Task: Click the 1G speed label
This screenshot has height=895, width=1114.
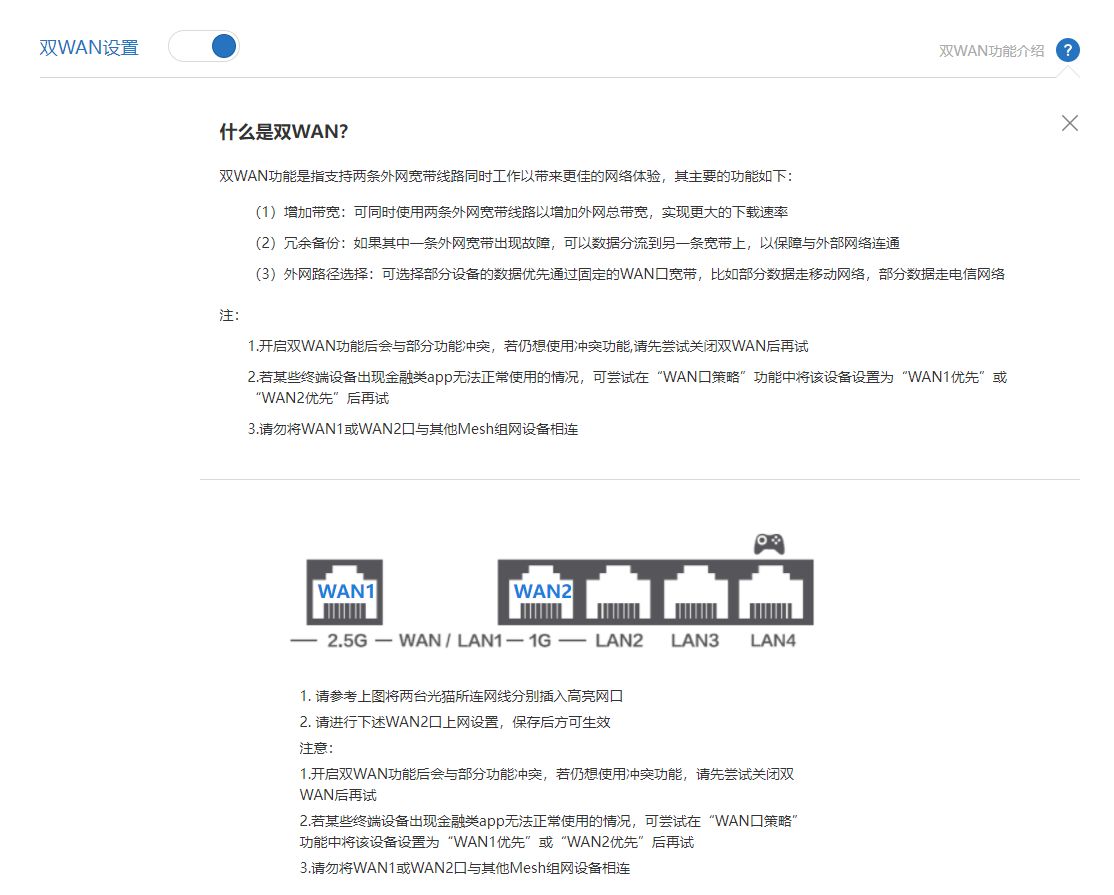Action: (x=540, y=641)
